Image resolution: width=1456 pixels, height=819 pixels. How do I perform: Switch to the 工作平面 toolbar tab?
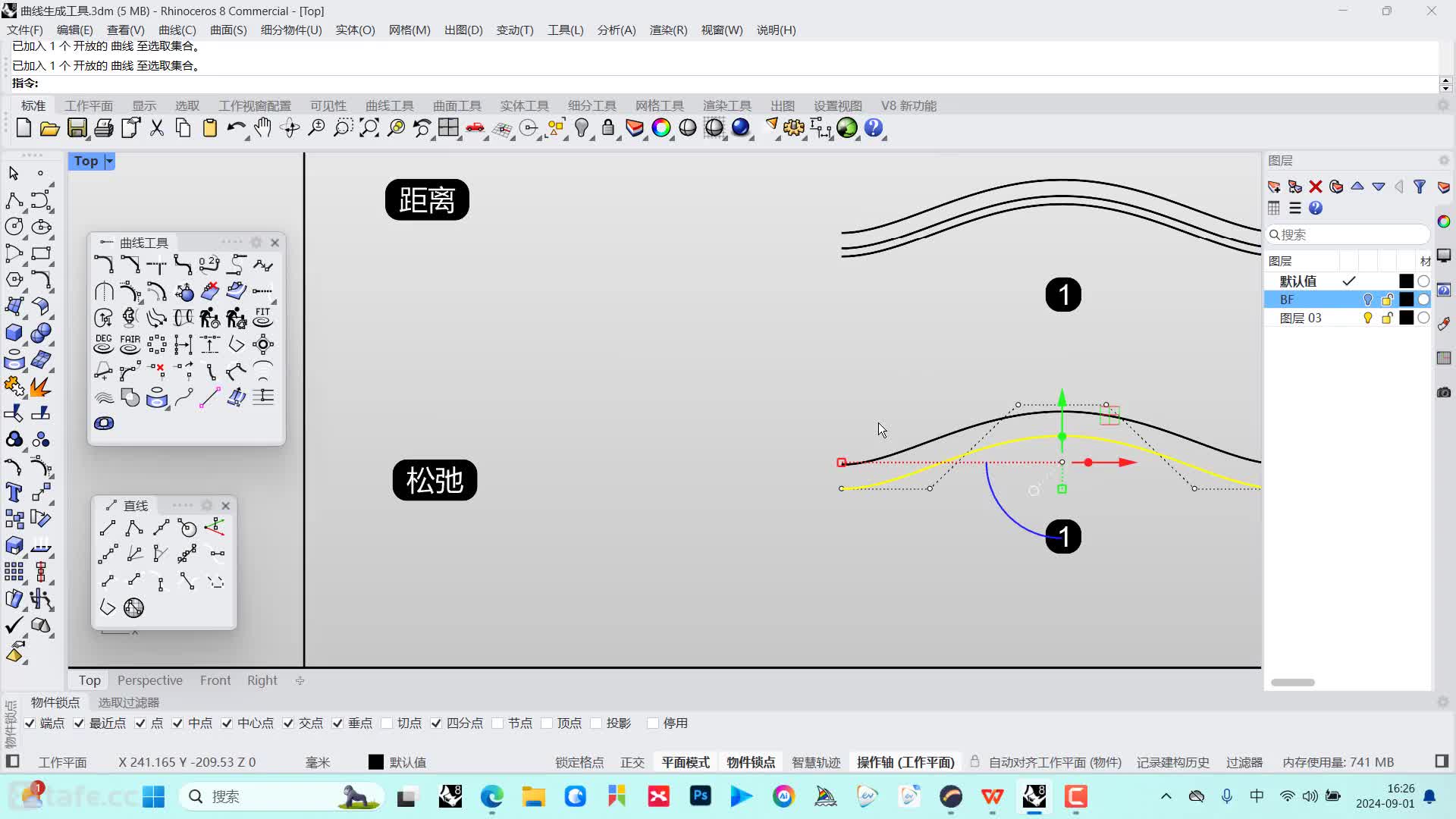(89, 106)
